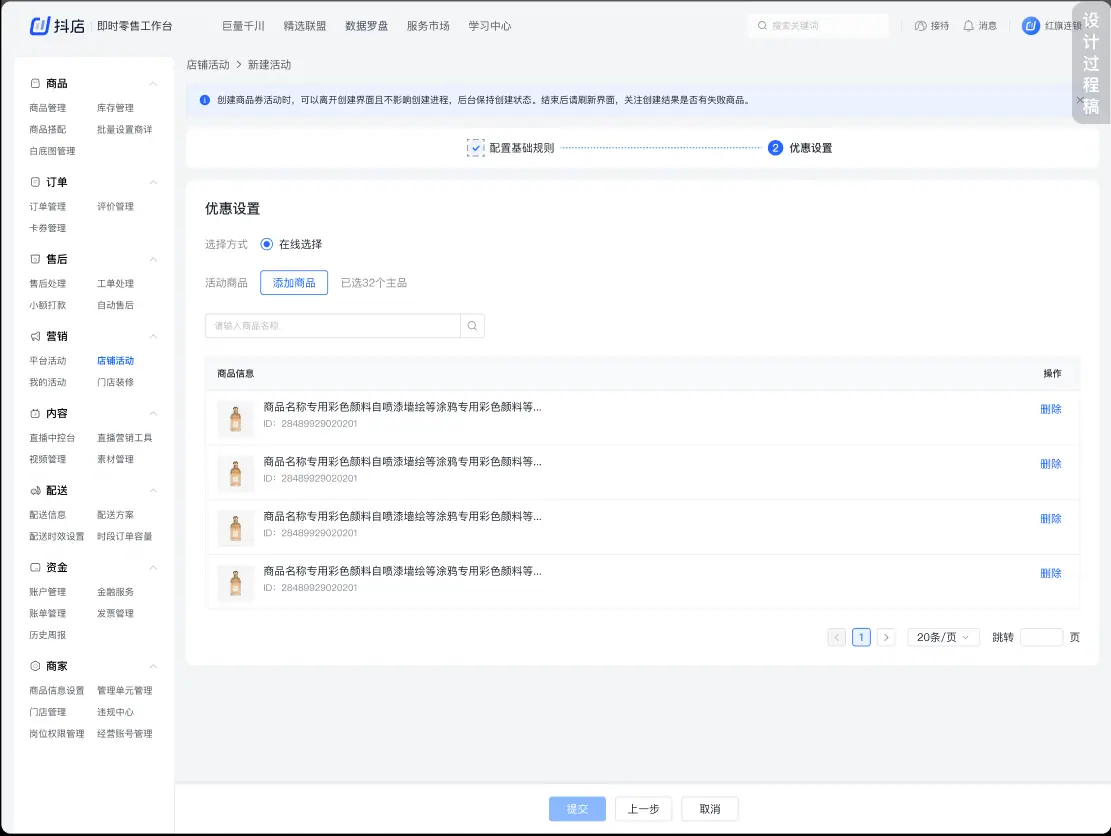
Task: Collapse the 商家 sidebar section
Action: click(x=153, y=667)
